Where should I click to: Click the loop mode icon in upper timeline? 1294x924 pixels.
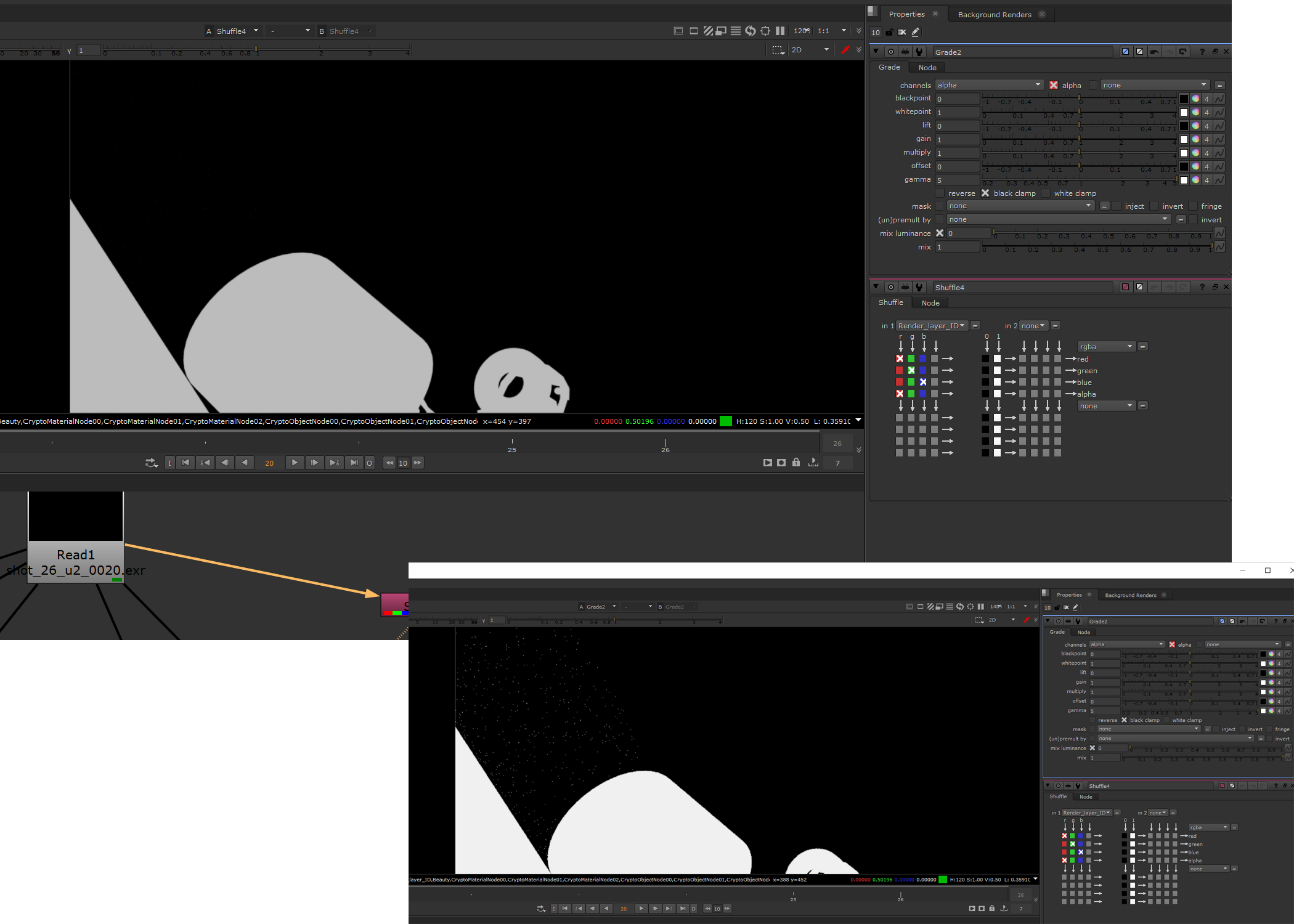pyautogui.click(x=152, y=463)
